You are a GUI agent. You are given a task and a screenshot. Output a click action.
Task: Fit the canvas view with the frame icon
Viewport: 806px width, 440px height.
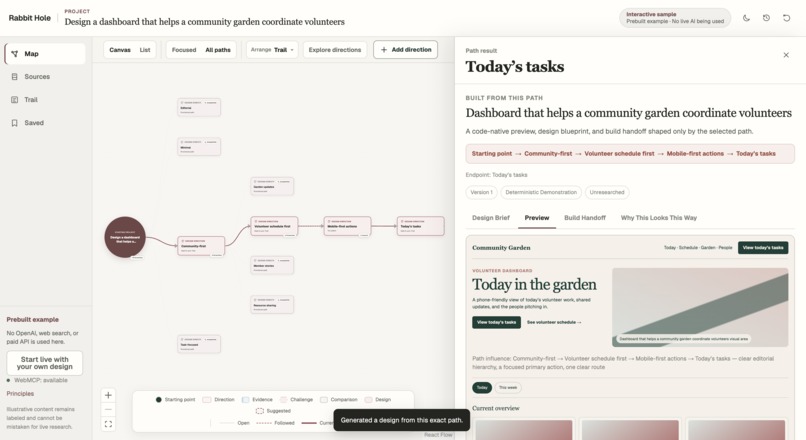coord(108,424)
